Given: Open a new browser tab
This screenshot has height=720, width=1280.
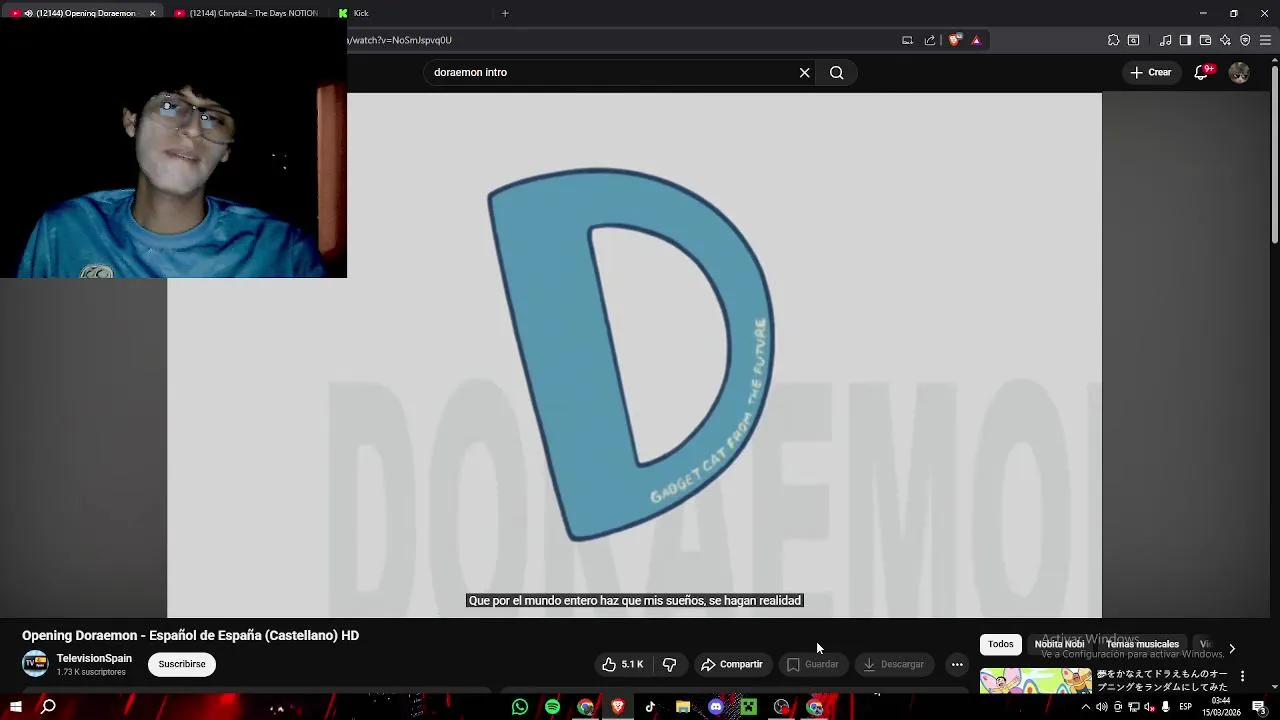Looking at the screenshot, I should point(505,13).
